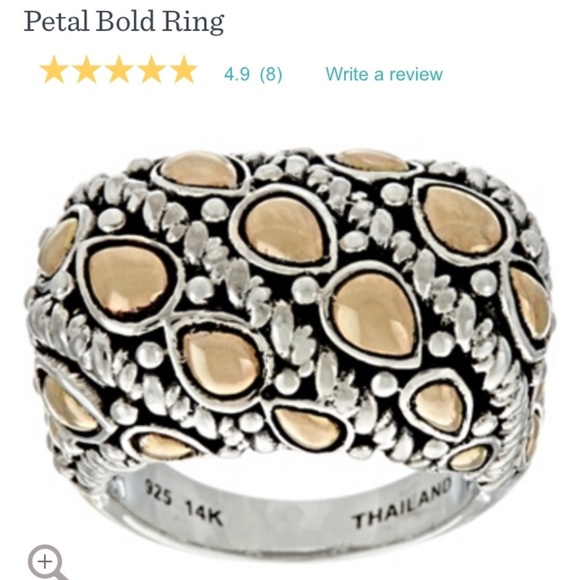Click the first gold rating star
580x580 pixels.
point(54,69)
